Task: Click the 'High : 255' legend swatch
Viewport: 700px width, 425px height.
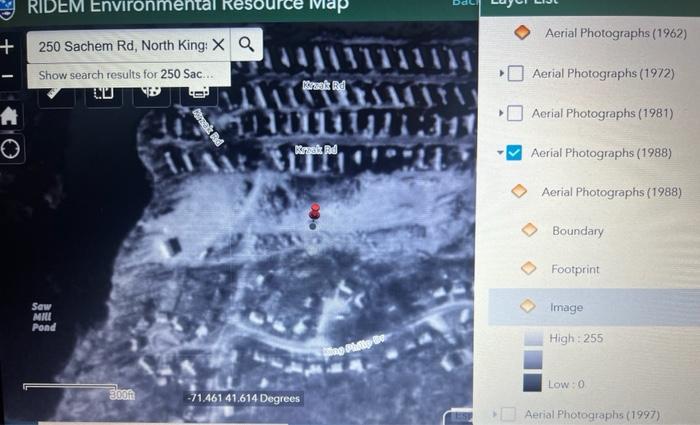Action: [533, 338]
